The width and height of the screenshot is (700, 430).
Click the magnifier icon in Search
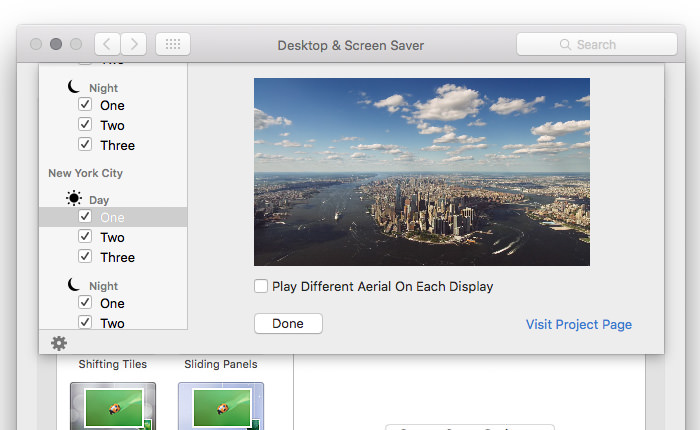[x=565, y=45]
